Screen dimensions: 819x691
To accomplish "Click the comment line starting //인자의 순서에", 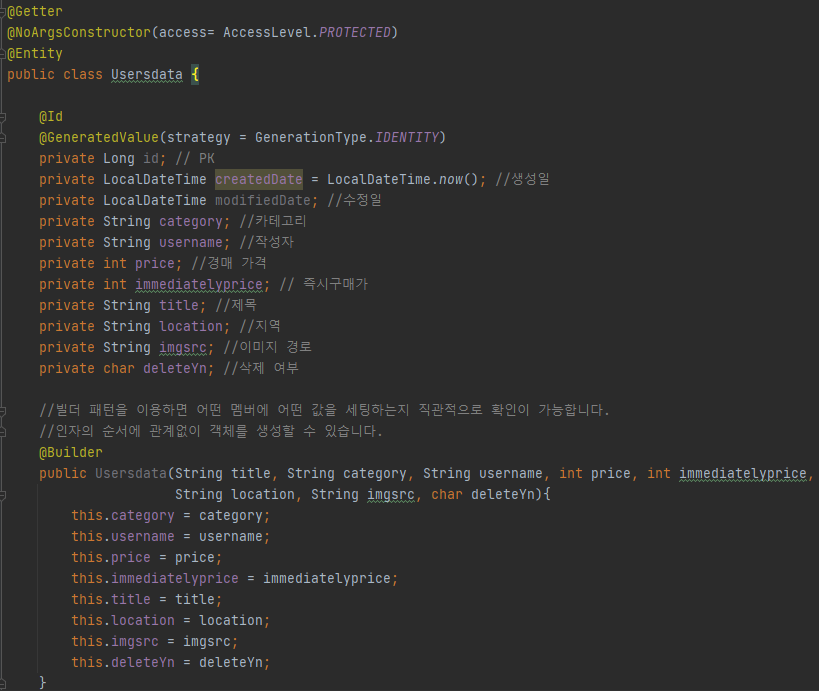I will [x=211, y=431].
